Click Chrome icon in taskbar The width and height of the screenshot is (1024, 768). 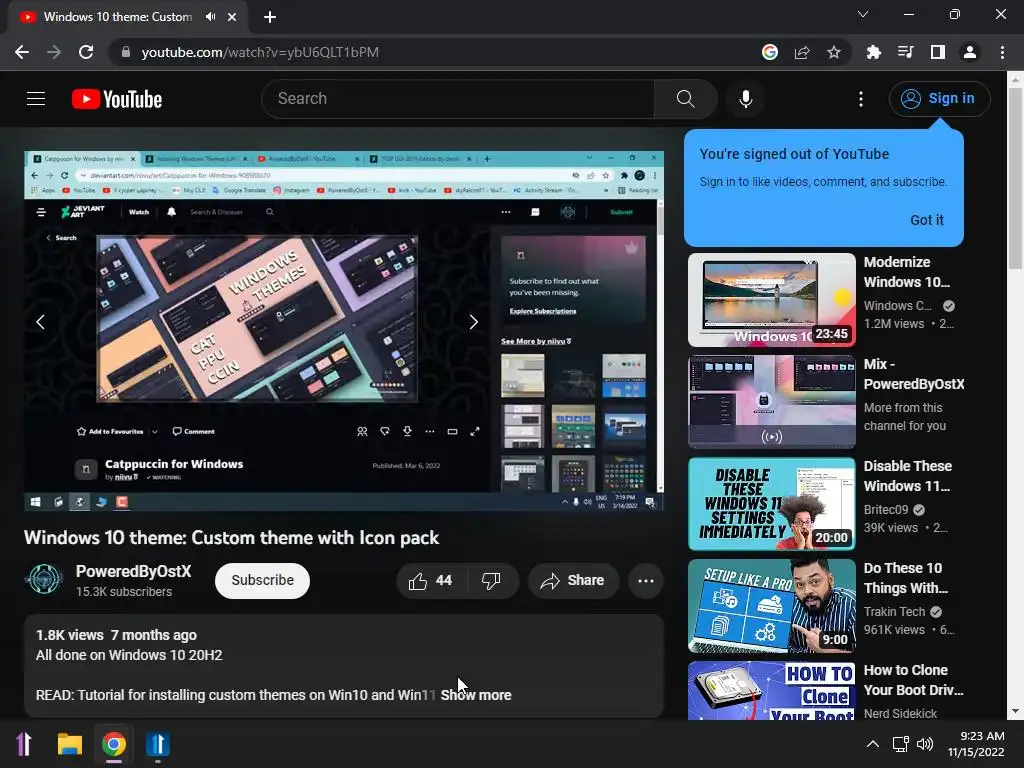114,744
